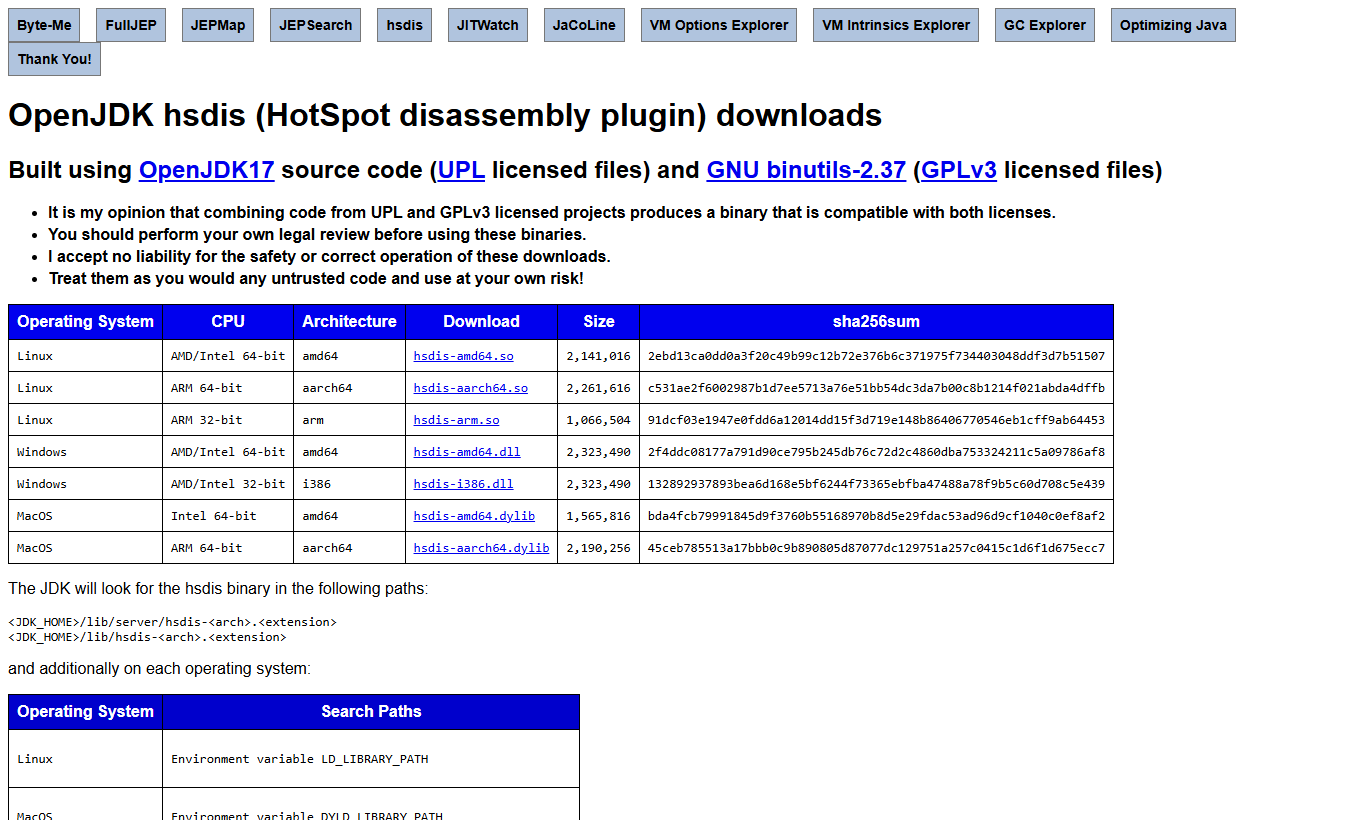Click the JDK_HOME lib/server hsdis path line

(x=172, y=622)
